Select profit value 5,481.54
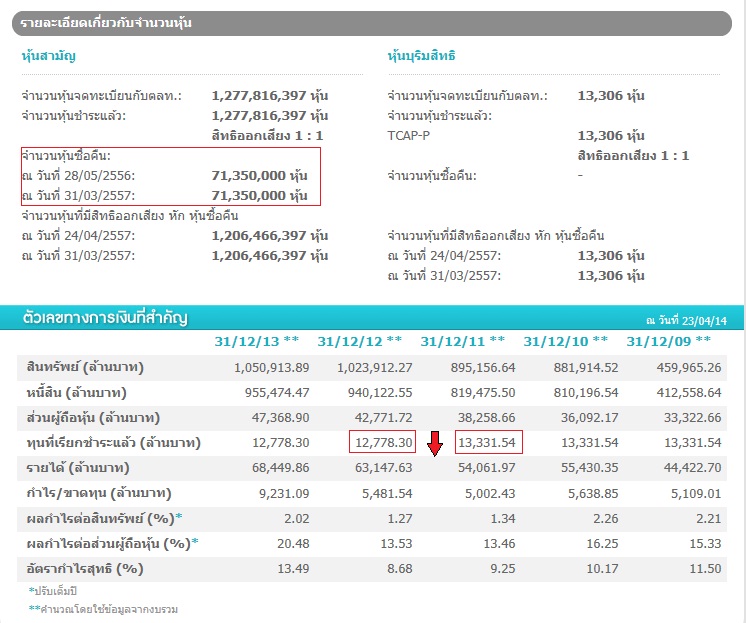 point(387,494)
